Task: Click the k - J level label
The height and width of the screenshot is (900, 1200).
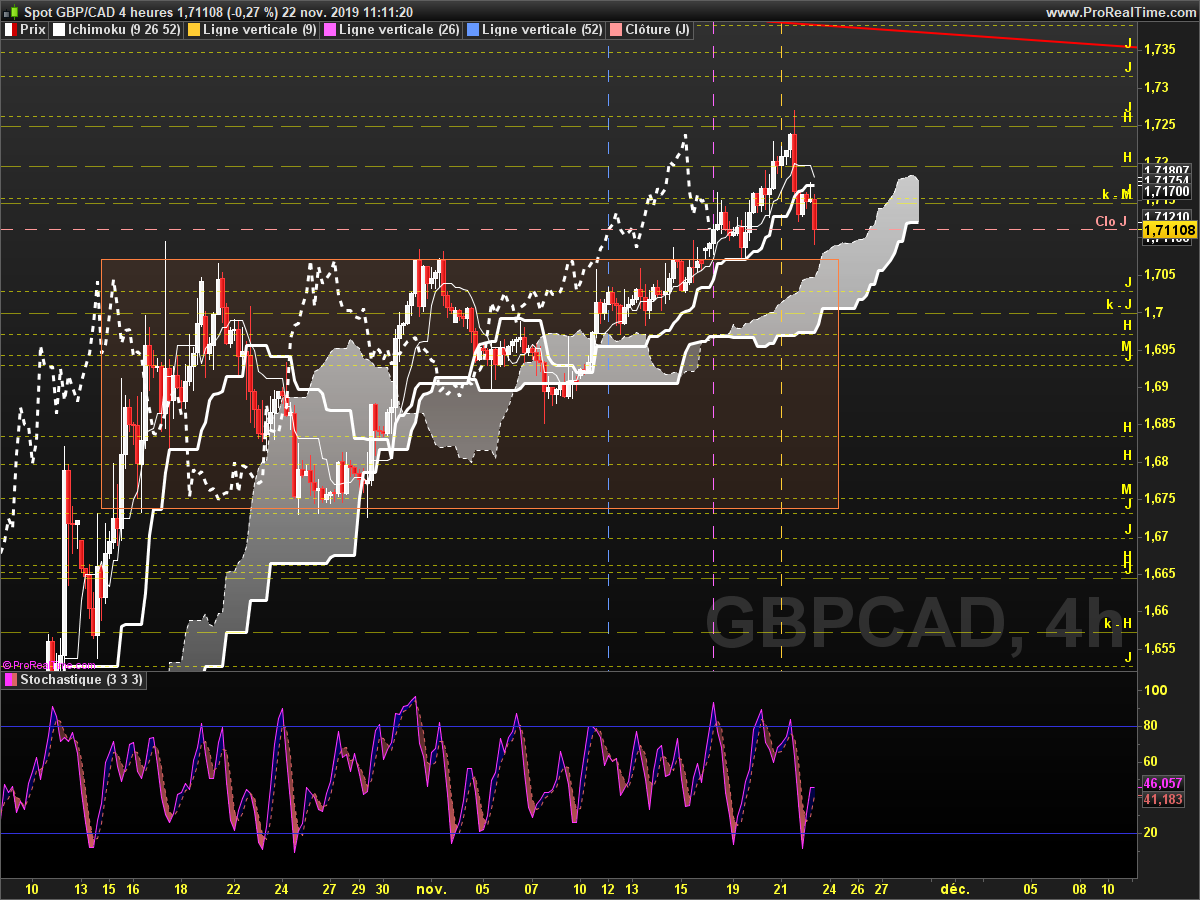Action: pos(1118,305)
